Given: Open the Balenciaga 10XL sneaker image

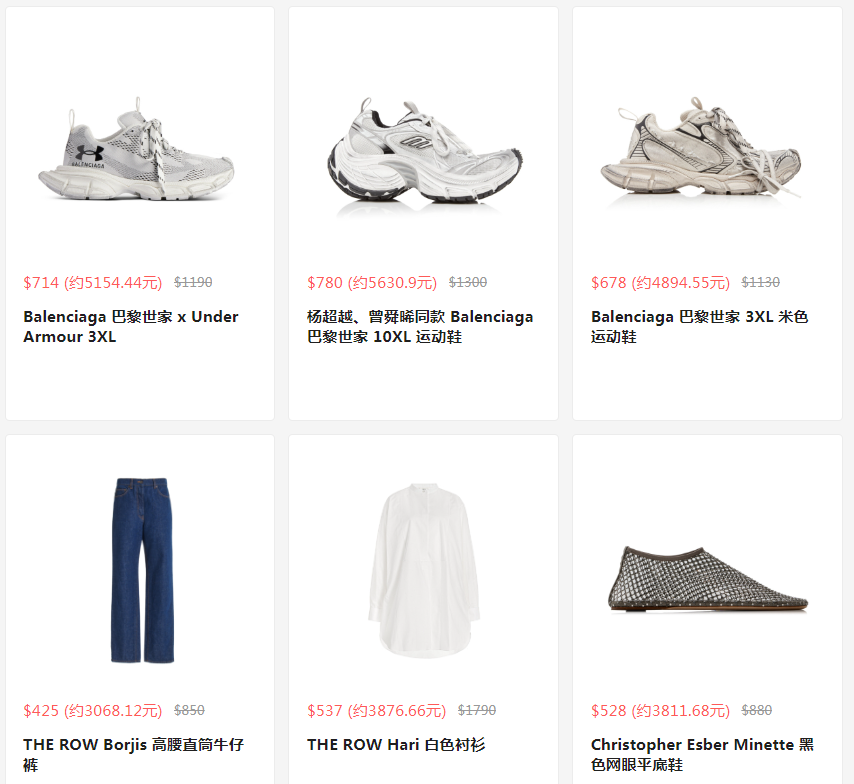Looking at the screenshot, I should [424, 153].
